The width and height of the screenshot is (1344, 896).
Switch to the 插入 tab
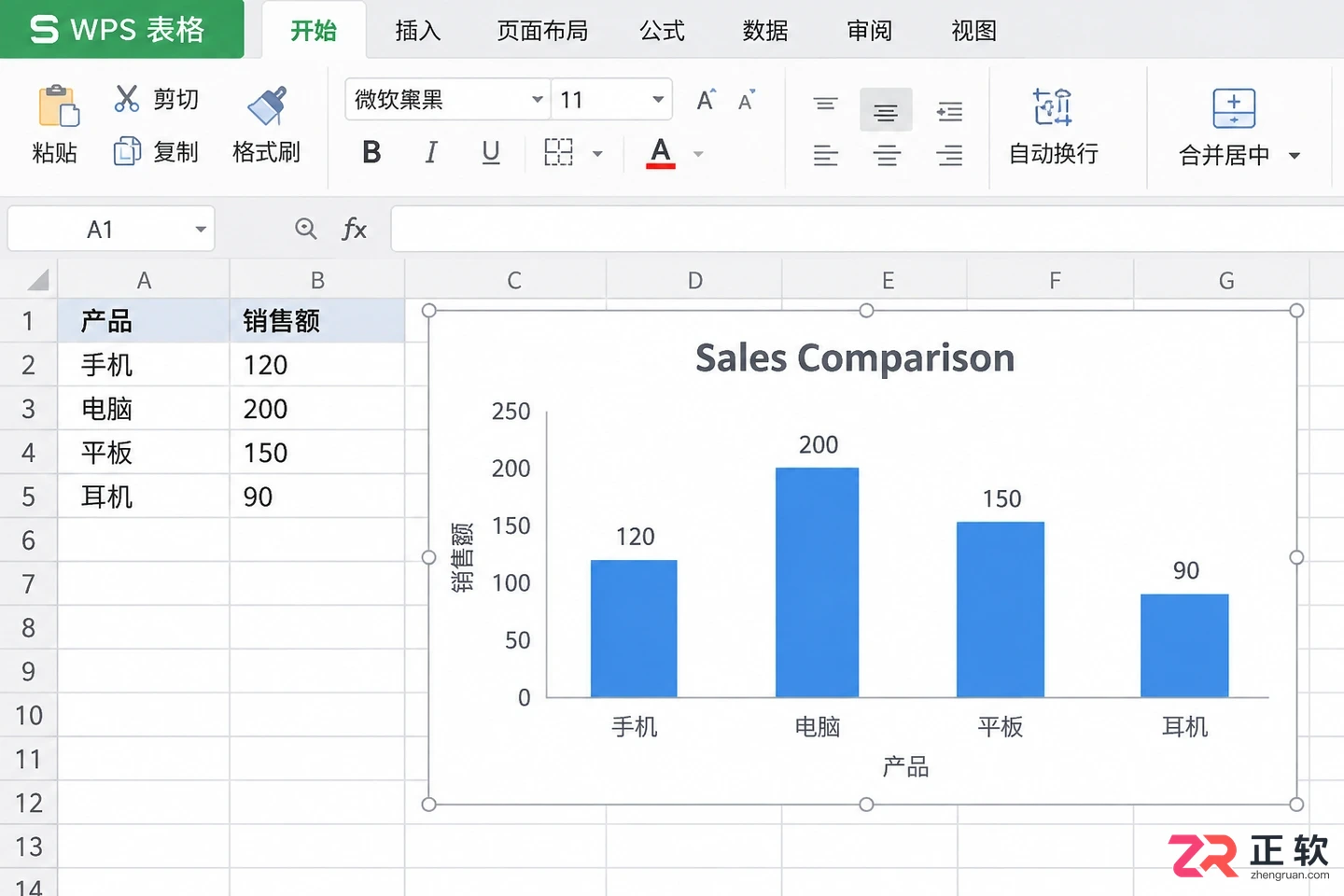coord(417,31)
